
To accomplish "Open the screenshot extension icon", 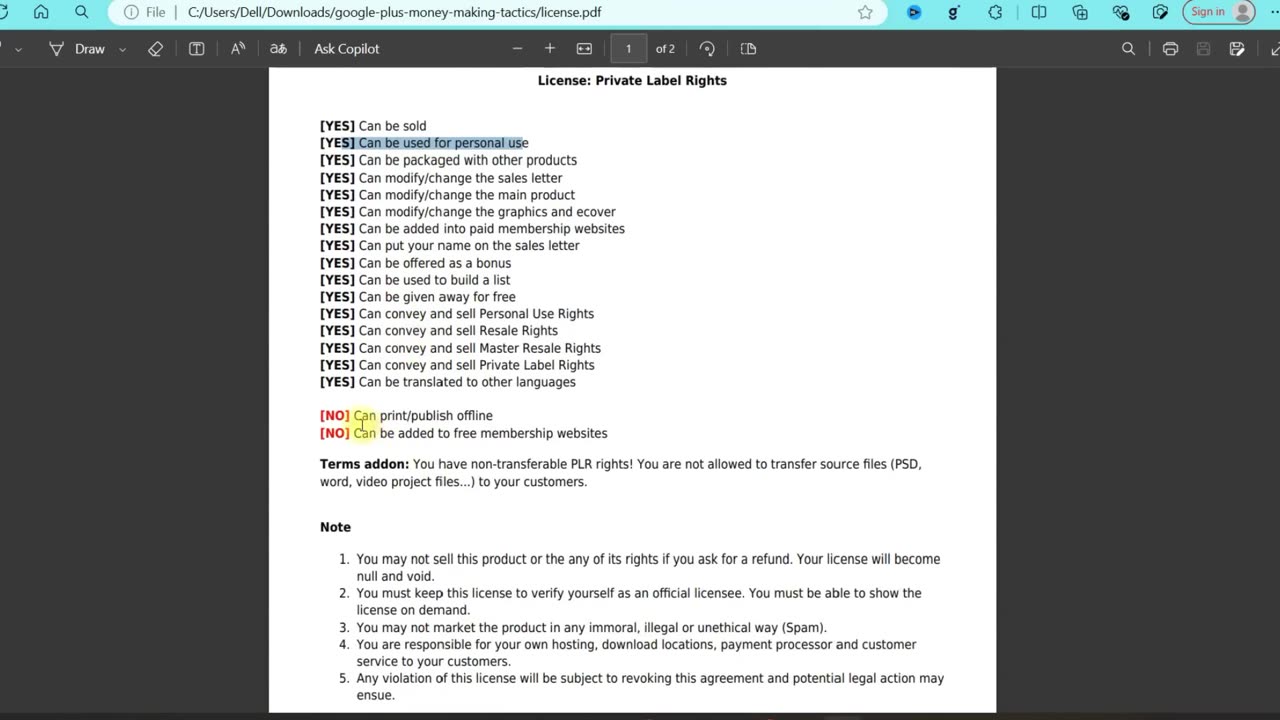I will pyautogui.click(x=1160, y=12).
